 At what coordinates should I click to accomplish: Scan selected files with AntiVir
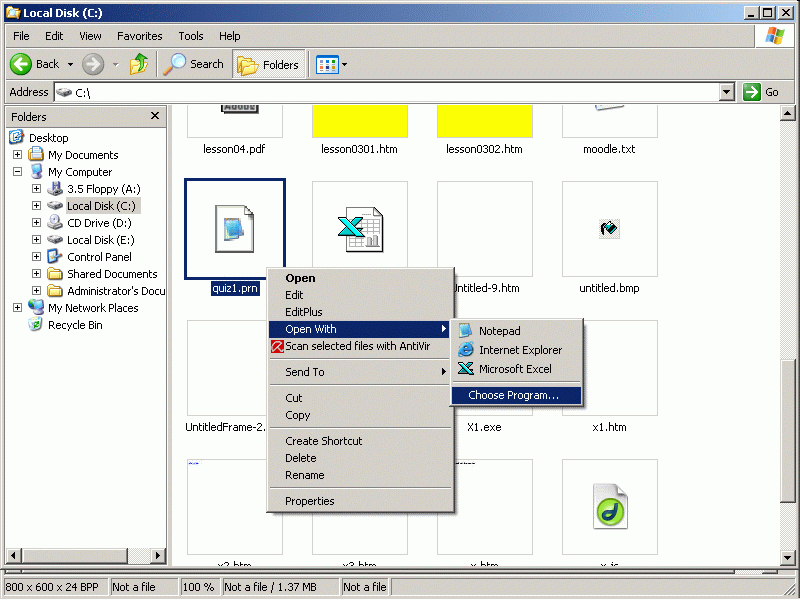point(358,346)
